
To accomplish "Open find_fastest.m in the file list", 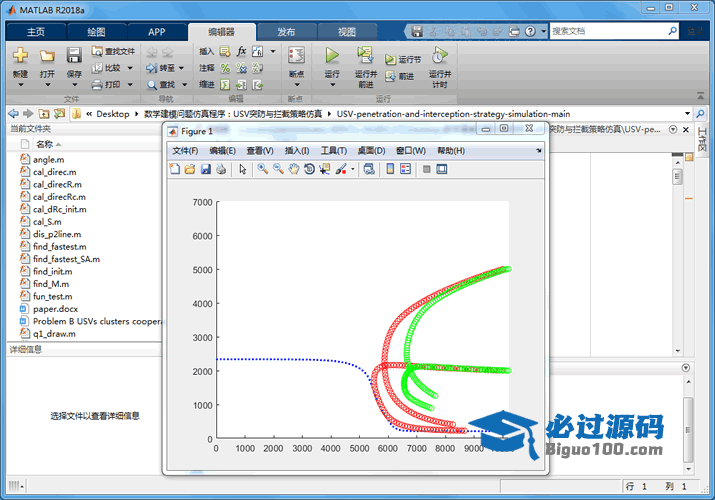I will [x=59, y=246].
